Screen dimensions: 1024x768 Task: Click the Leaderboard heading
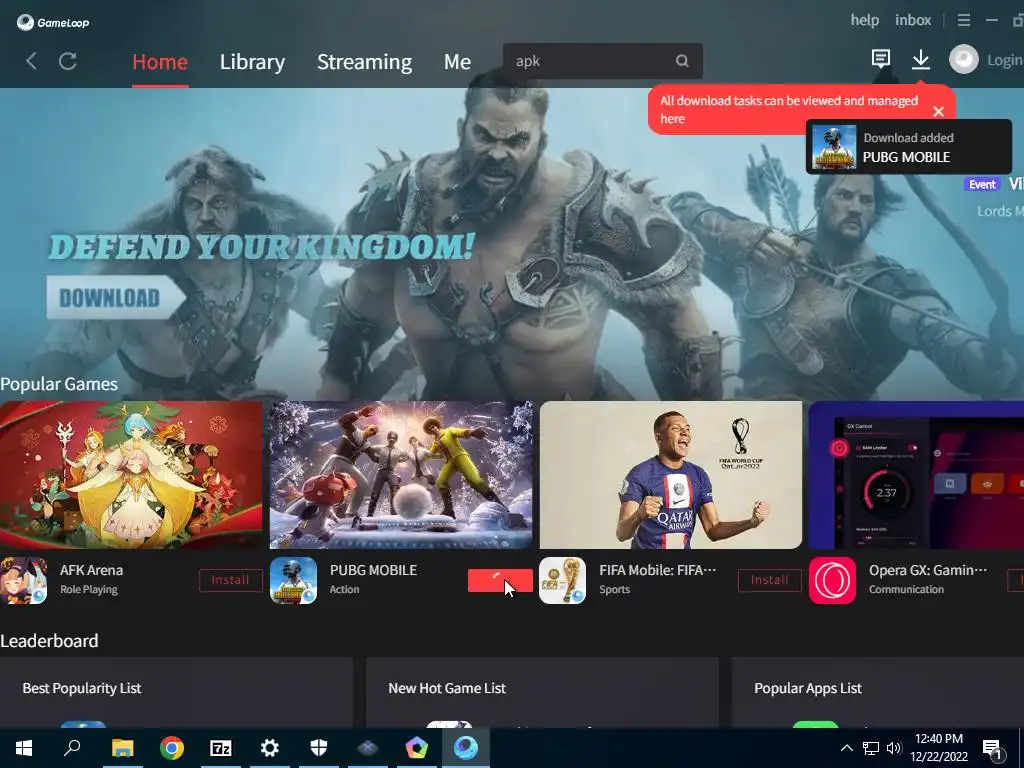49,641
